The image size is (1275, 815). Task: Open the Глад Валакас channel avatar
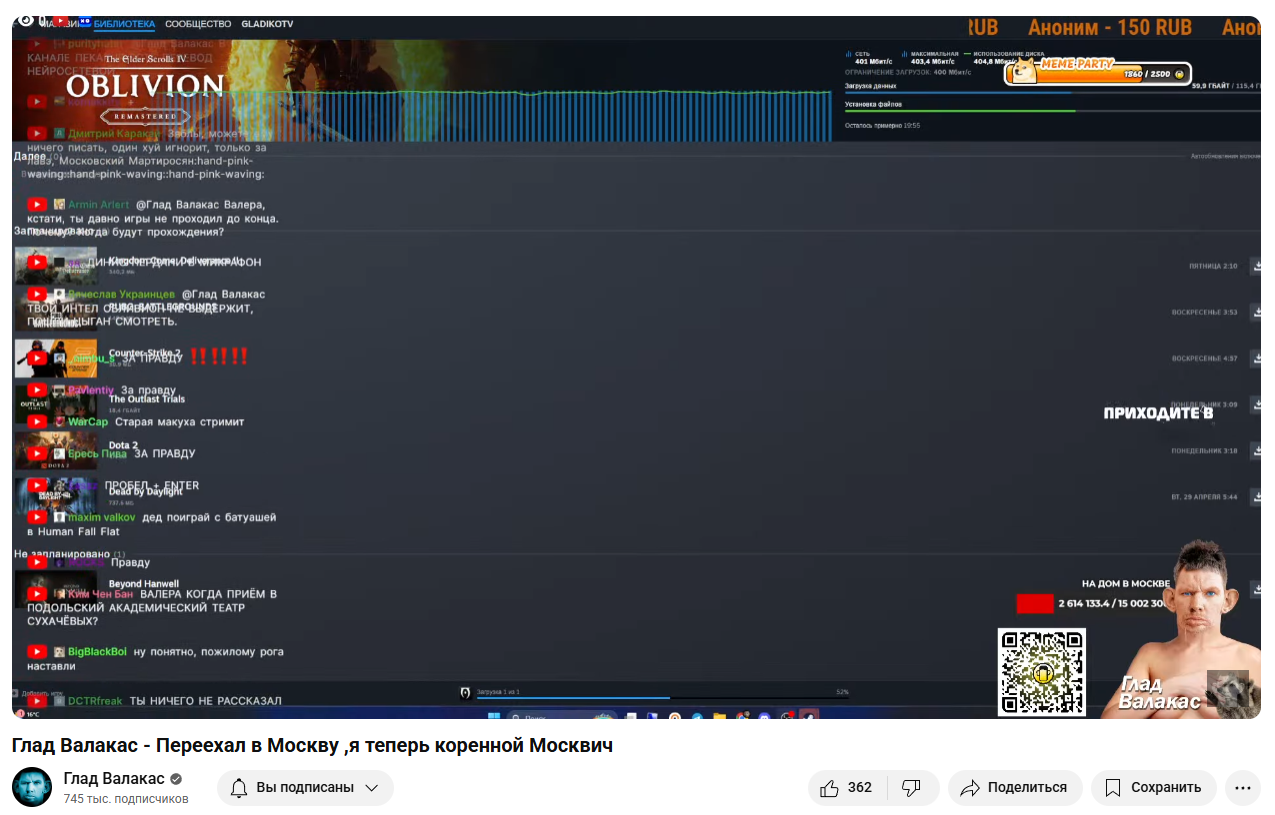[x=32, y=788]
